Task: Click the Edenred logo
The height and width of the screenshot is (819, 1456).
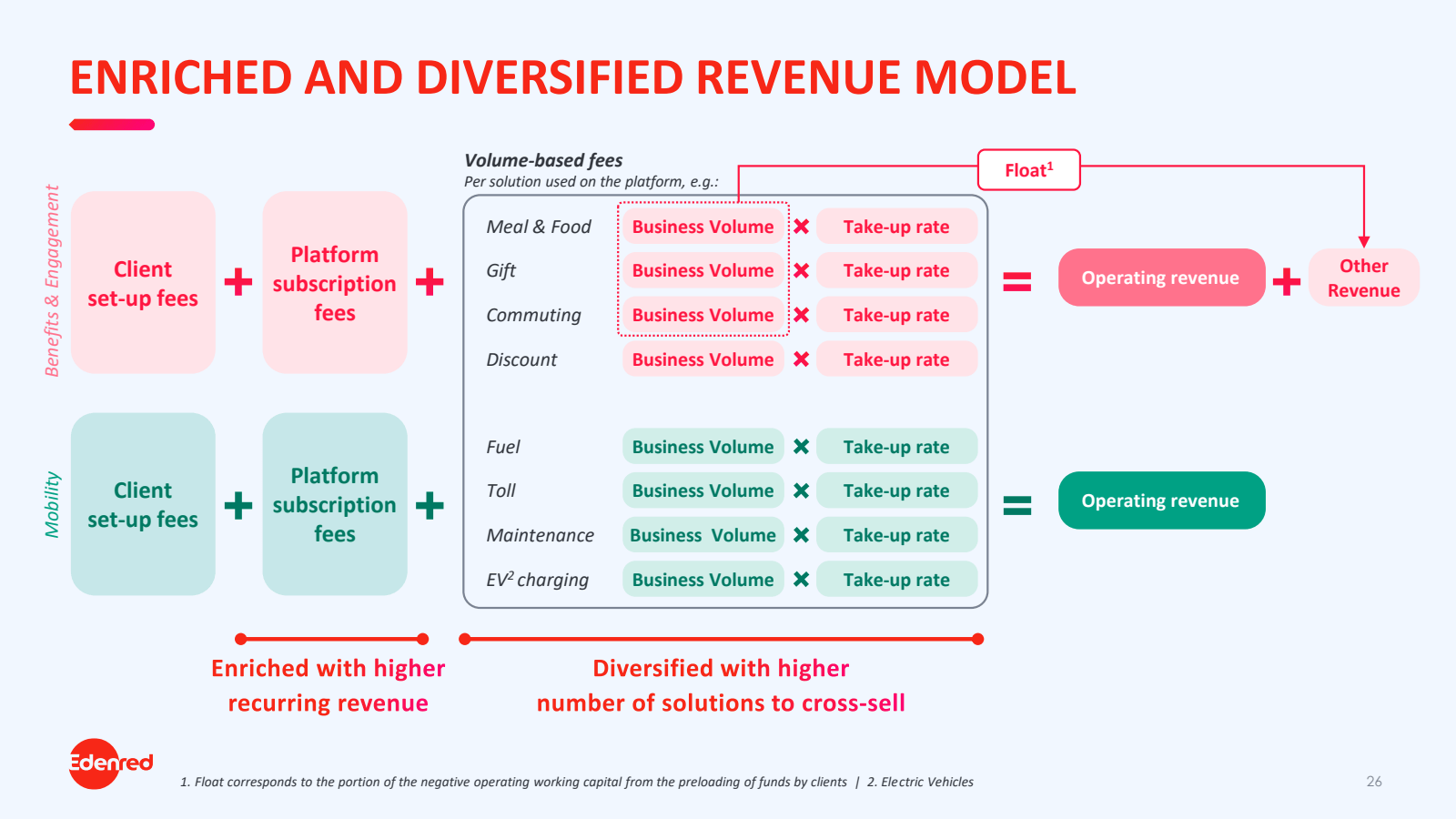Action: pos(110,763)
